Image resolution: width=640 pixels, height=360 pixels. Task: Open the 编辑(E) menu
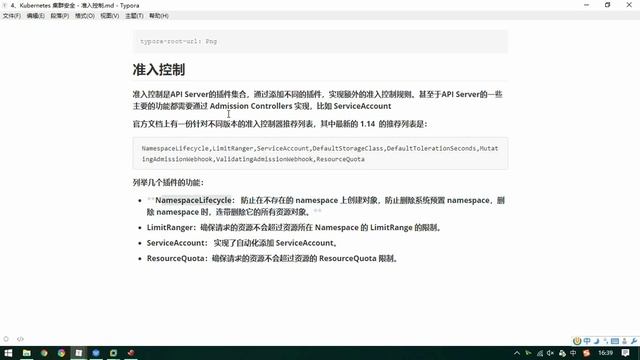36,16
